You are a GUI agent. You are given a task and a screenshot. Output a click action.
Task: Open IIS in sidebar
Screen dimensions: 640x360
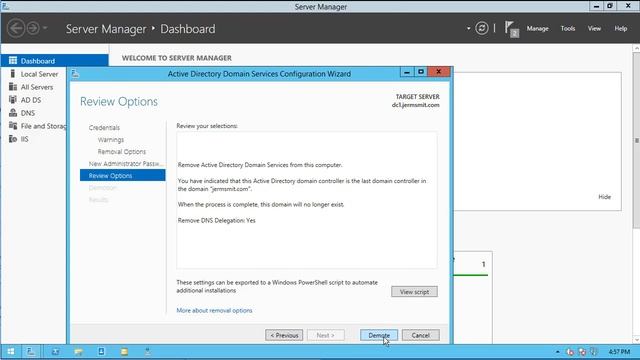(x=24, y=139)
